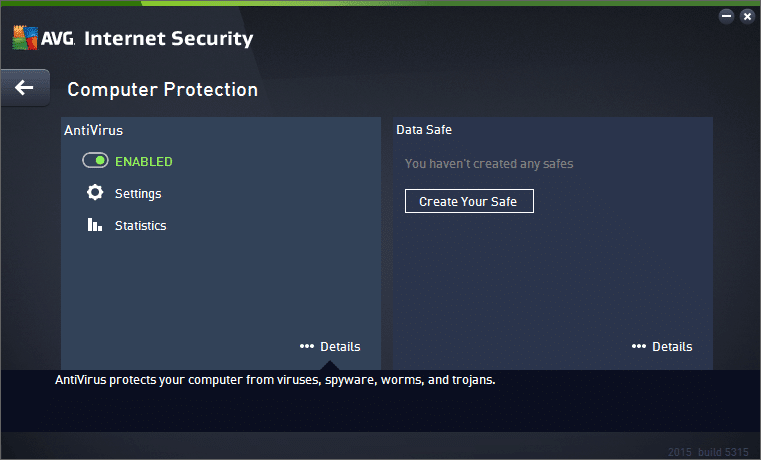
Task: Go back using the left arrow button
Action: [x=24, y=88]
